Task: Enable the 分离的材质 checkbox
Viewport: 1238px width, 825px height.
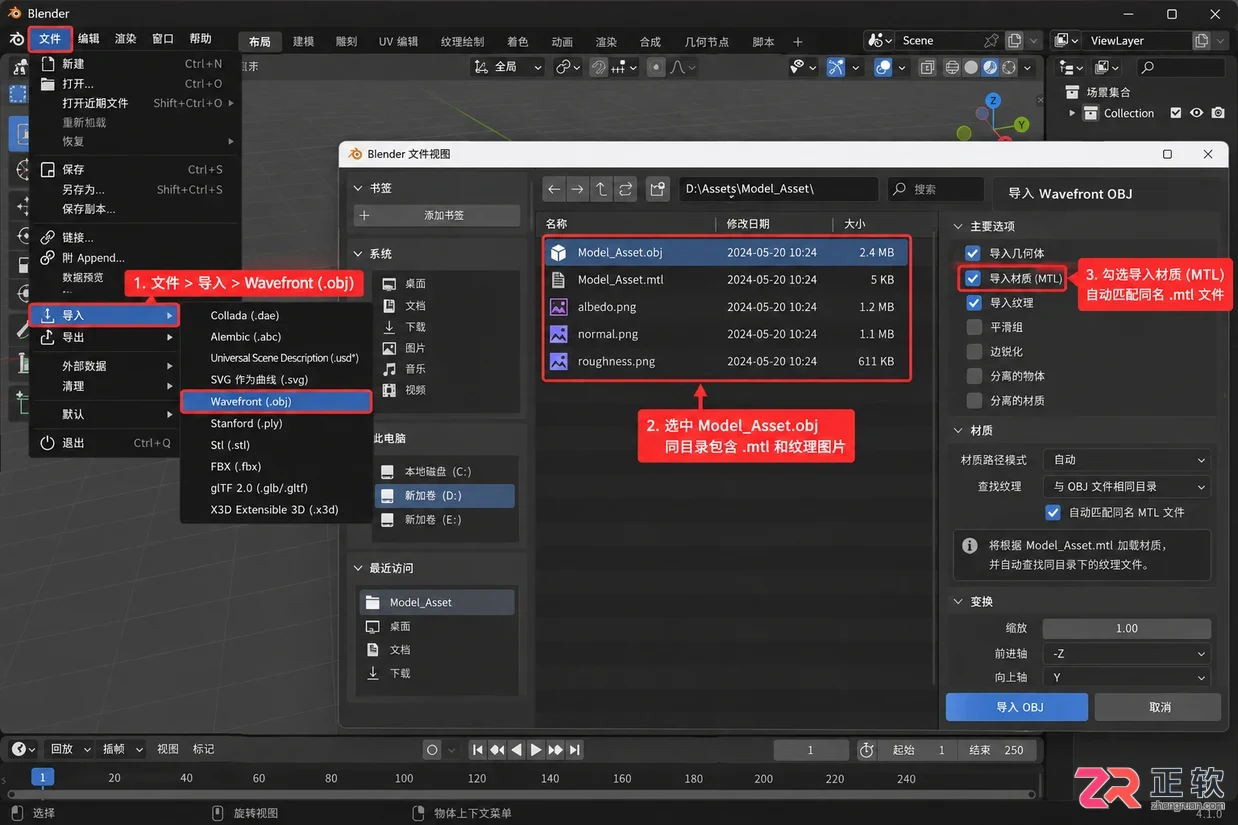Action: (x=973, y=400)
